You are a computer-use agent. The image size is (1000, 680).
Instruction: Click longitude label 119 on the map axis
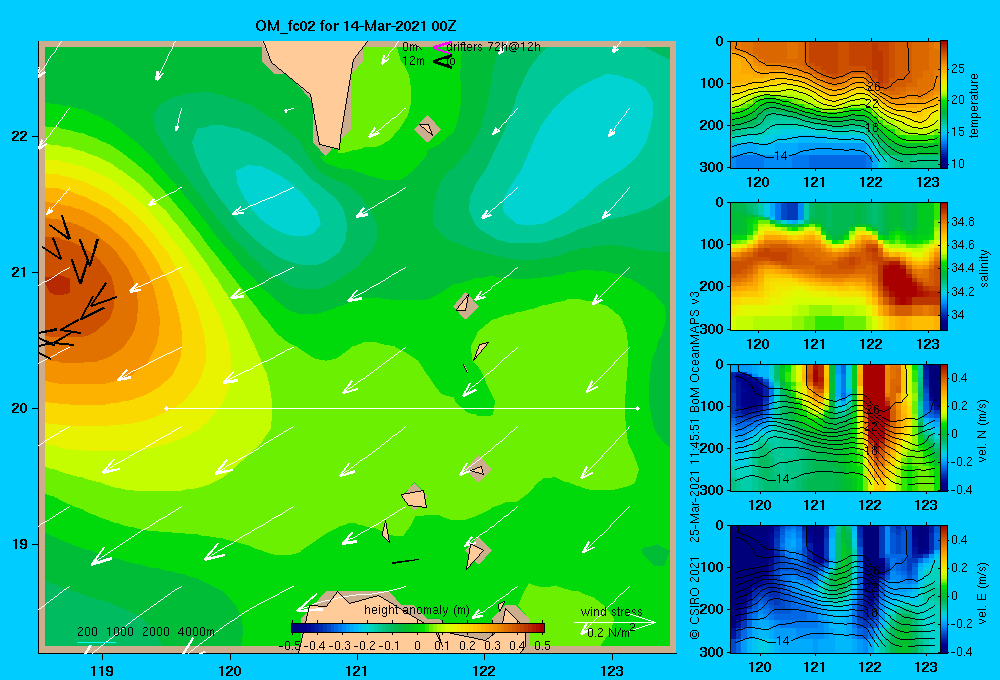[x=102, y=670]
